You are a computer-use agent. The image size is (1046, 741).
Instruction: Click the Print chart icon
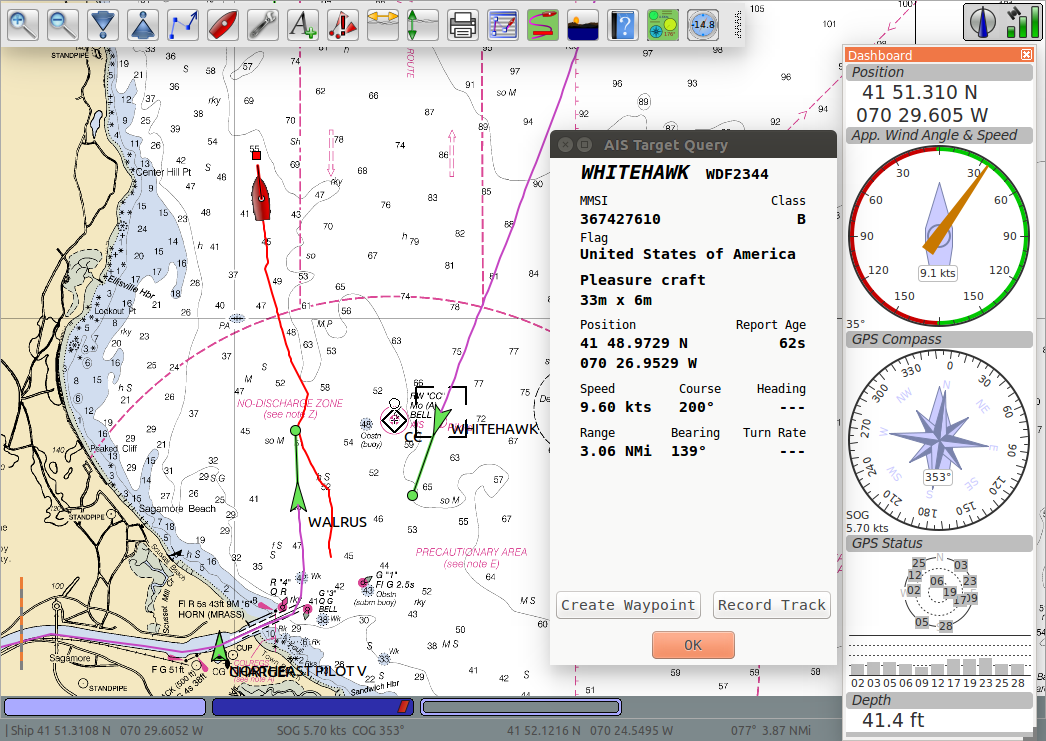pos(462,24)
